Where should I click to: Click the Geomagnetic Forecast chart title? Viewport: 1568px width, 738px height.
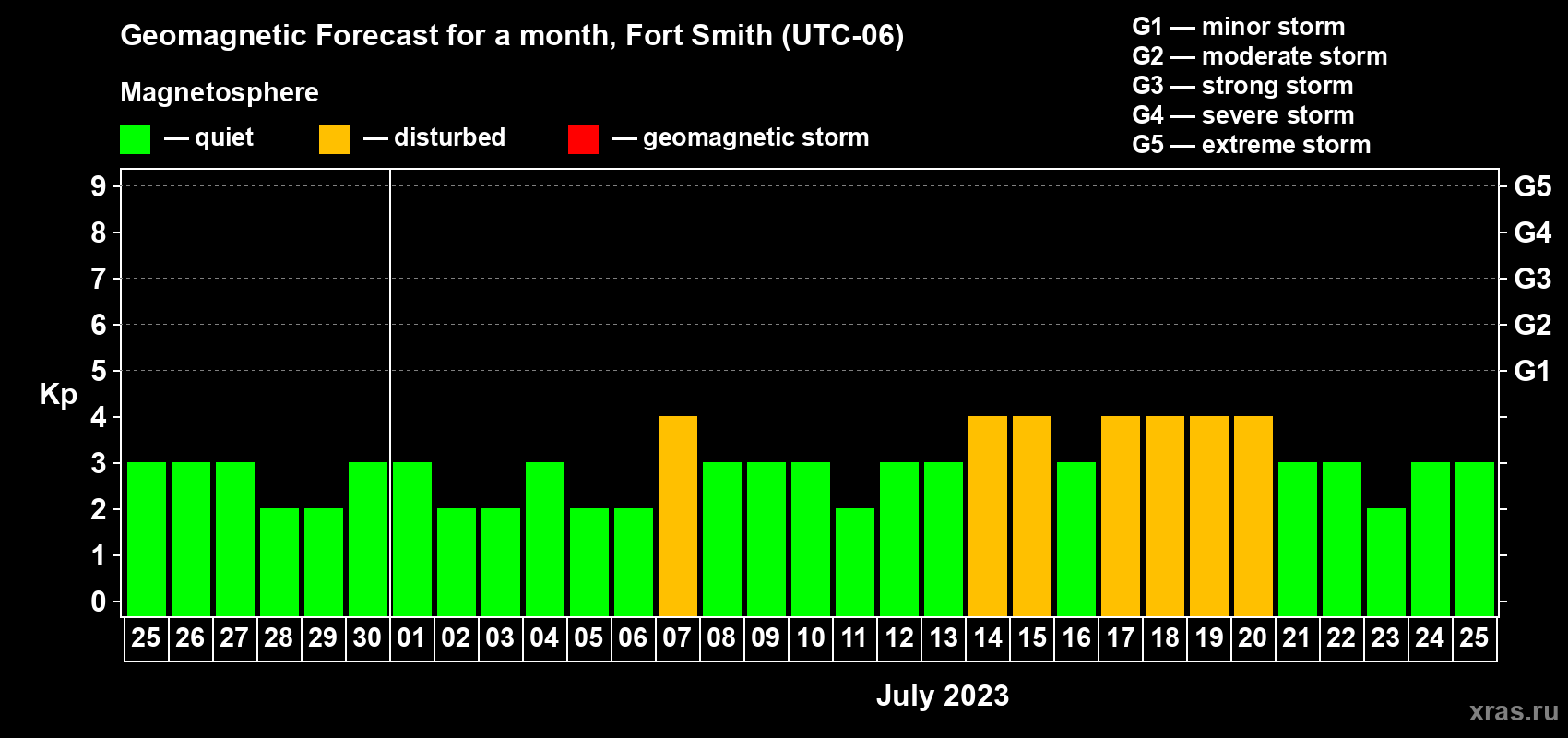(512, 35)
